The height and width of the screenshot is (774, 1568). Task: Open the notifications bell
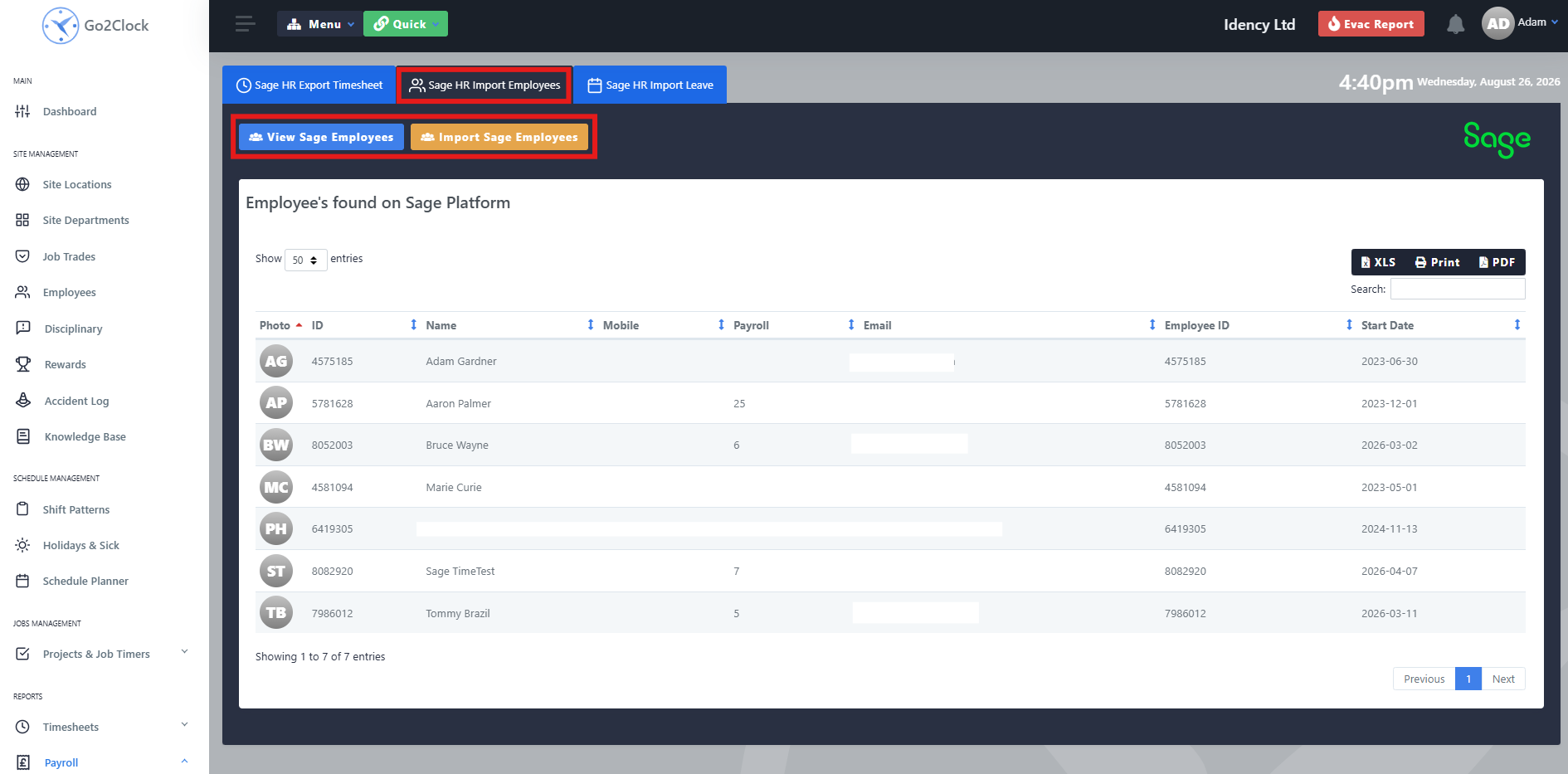[1455, 24]
